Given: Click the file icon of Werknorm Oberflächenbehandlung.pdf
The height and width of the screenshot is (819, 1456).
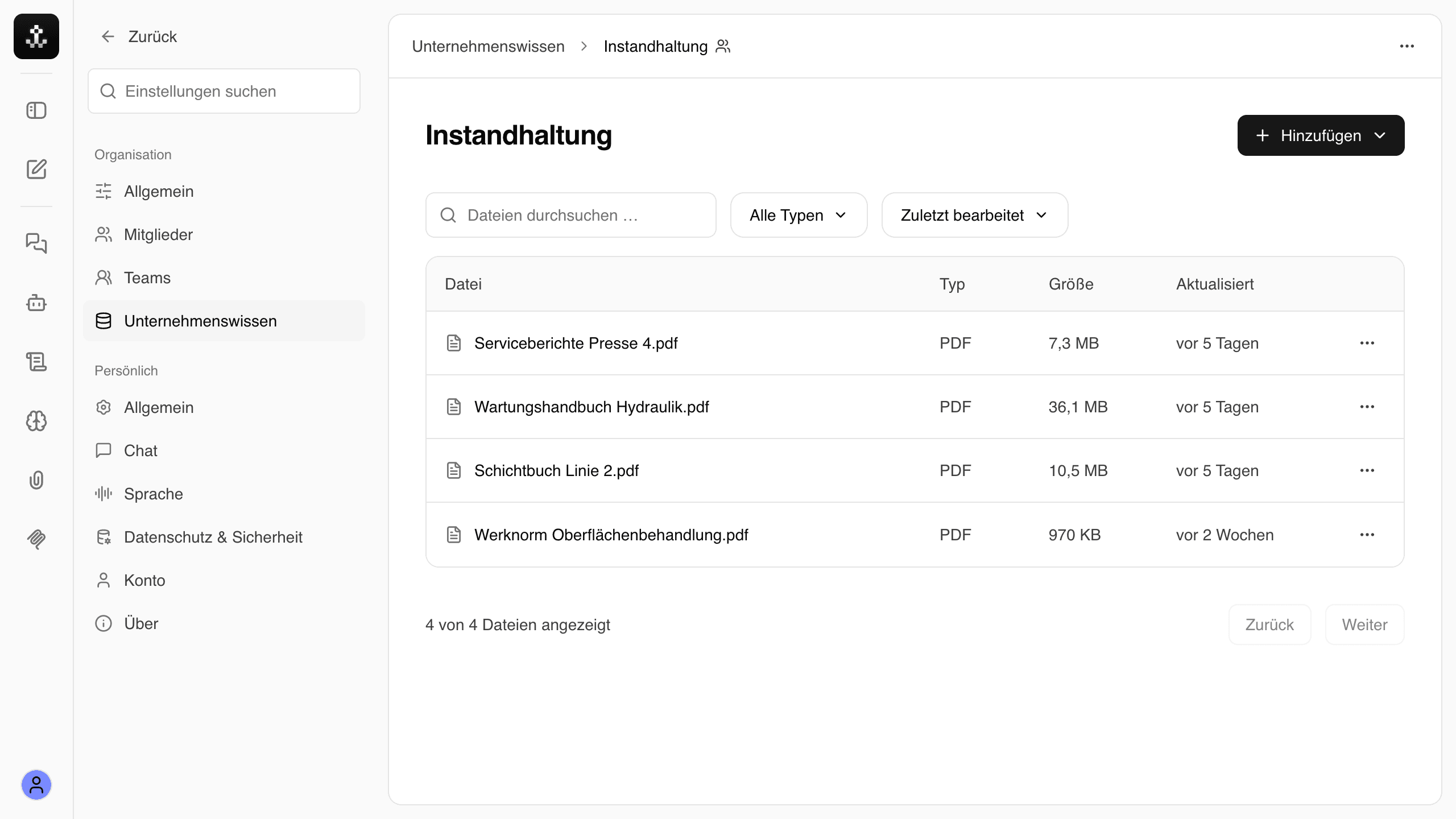Looking at the screenshot, I should pos(454,535).
